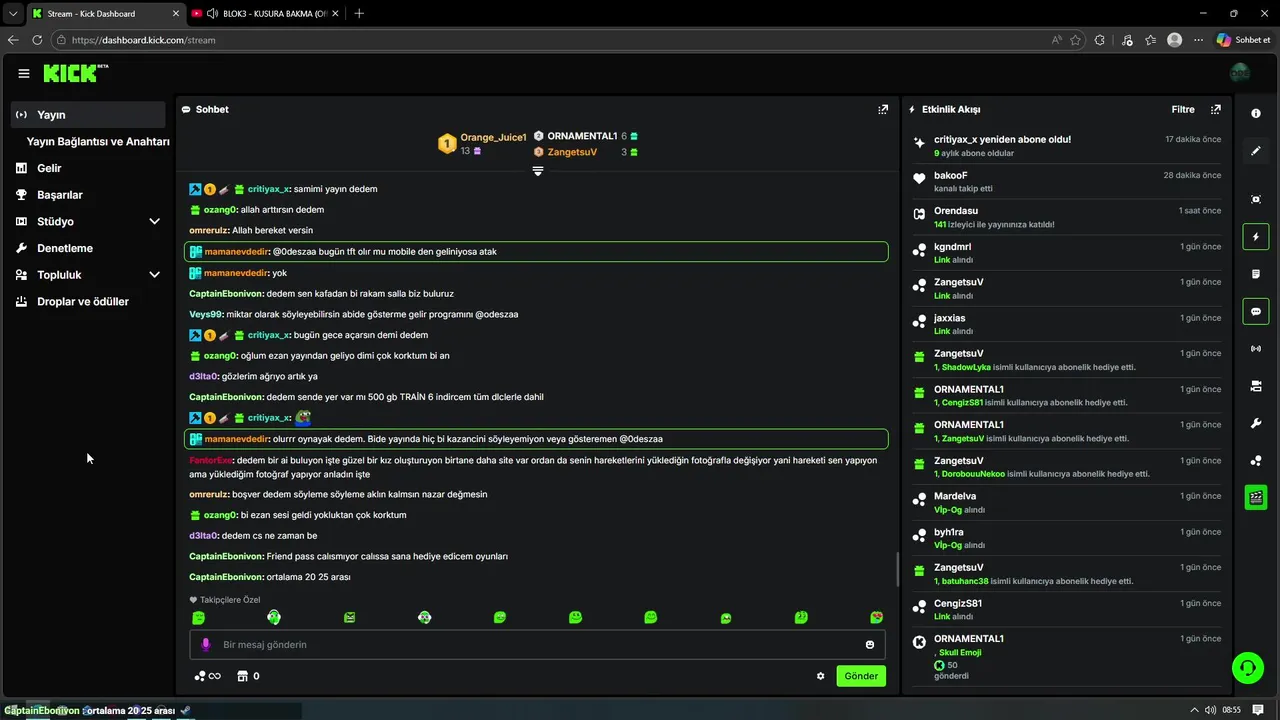
Task: Open the tab search dropdown in the browser
Action: click(12, 13)
